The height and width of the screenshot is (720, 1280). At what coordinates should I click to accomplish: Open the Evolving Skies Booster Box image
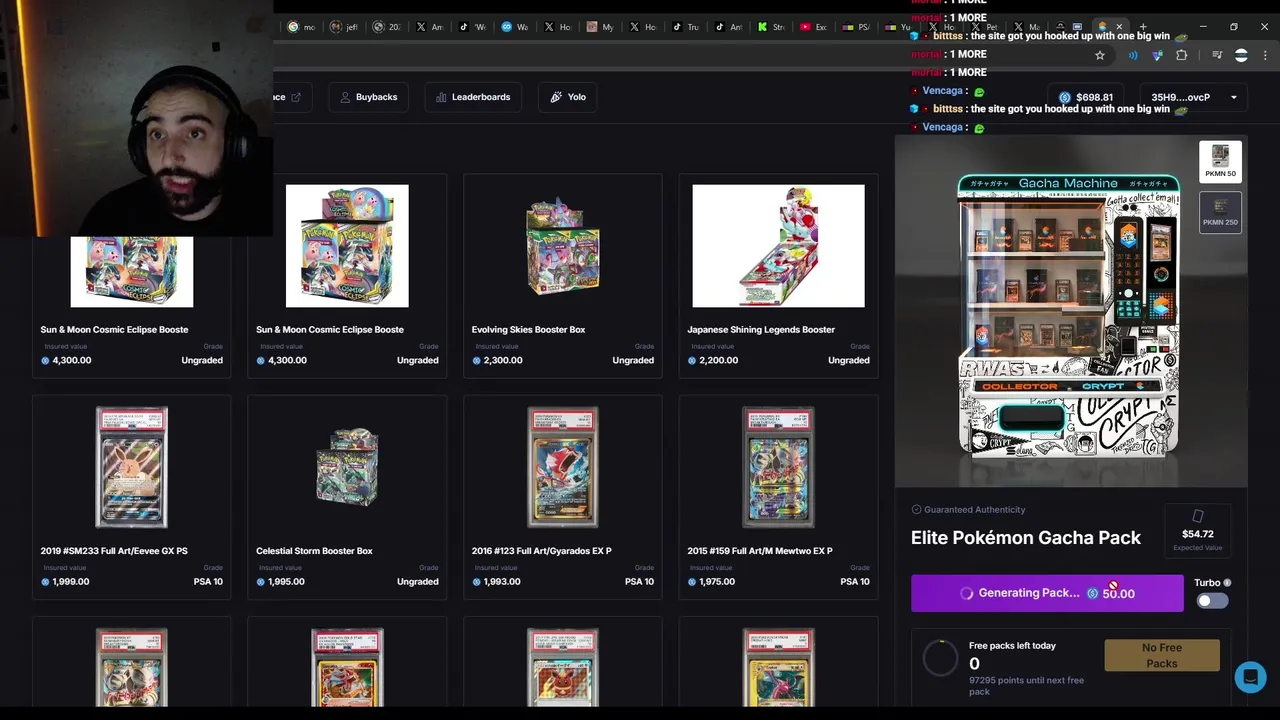click(x=563, y=246)
